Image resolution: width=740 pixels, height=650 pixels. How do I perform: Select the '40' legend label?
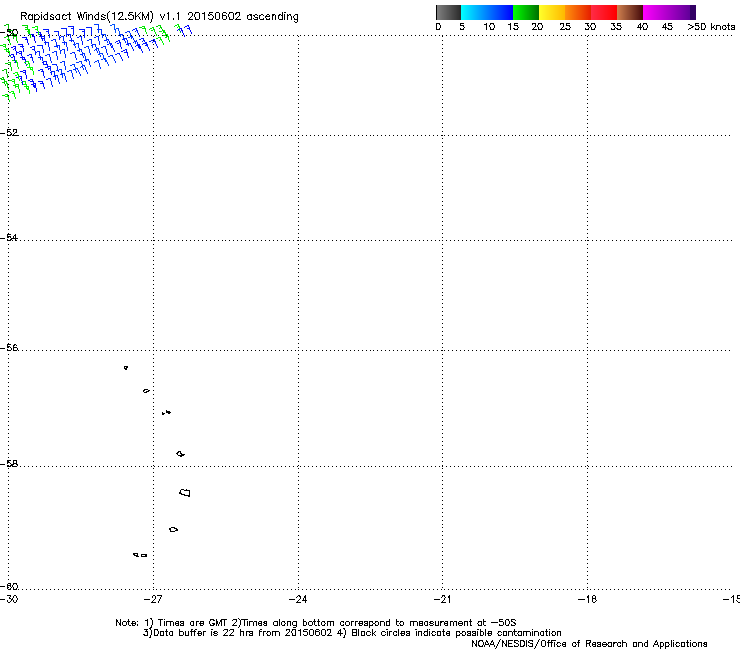click(642, 27)
